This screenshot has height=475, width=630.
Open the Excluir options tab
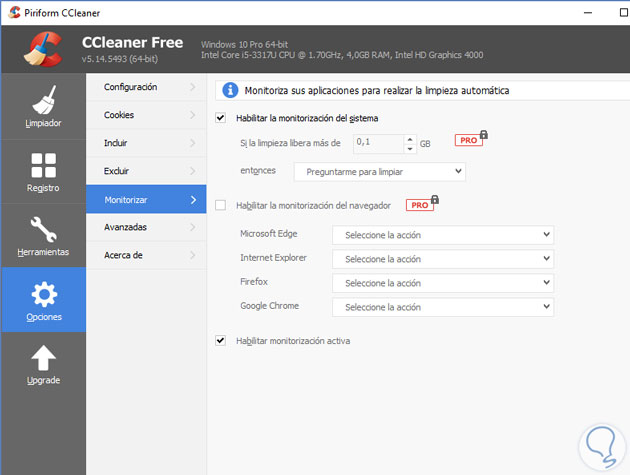click(146, 171)
